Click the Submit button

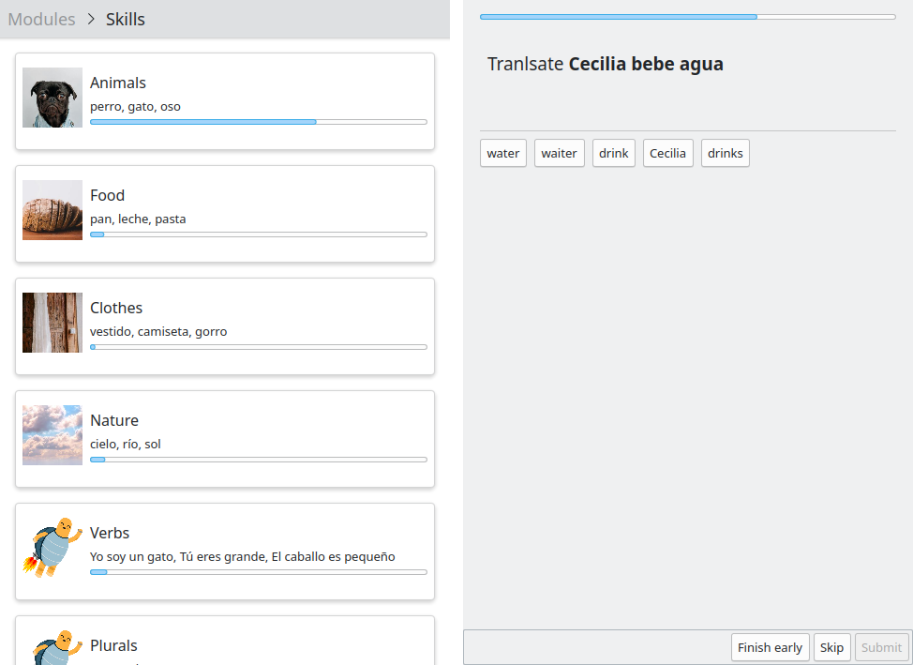point(881,647)
